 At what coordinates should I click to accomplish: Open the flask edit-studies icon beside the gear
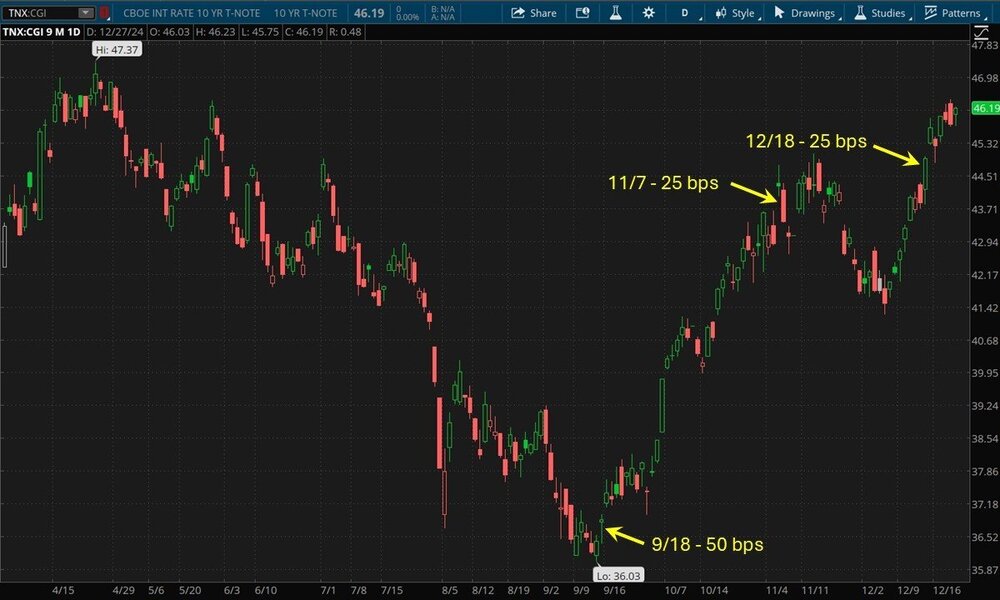pos(616,13)
